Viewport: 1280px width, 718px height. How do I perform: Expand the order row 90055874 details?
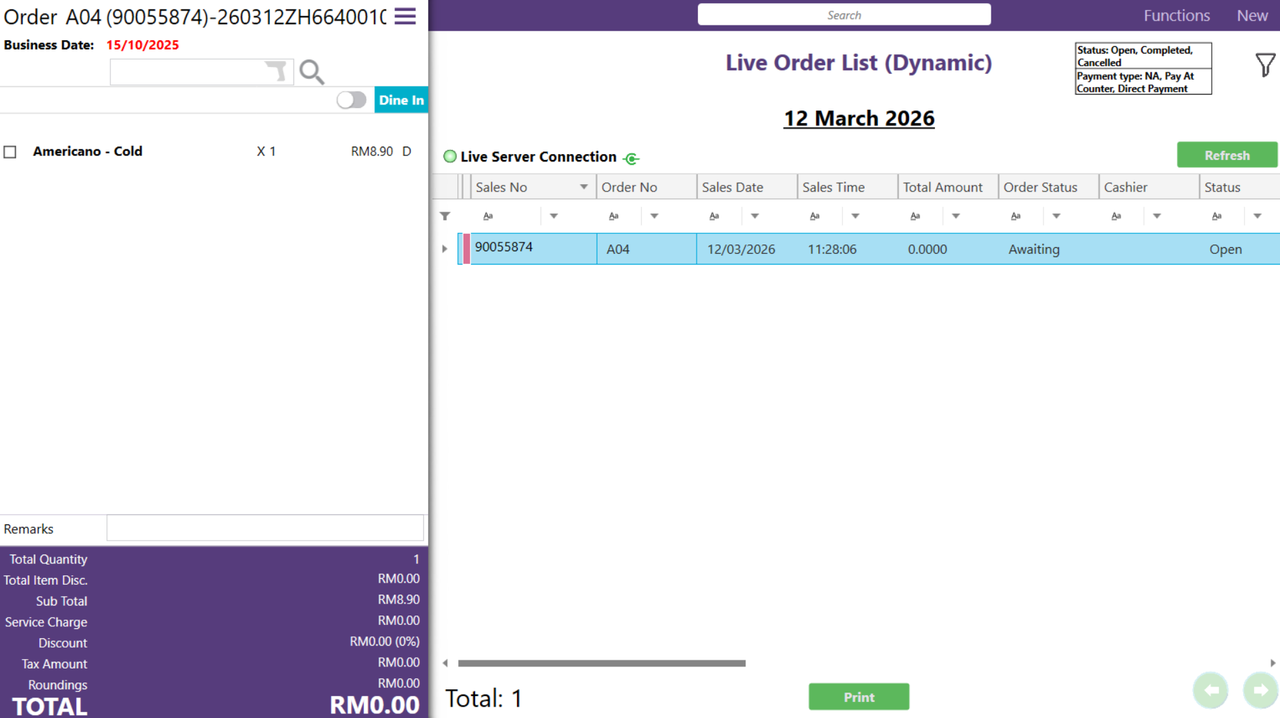point(445,249)
